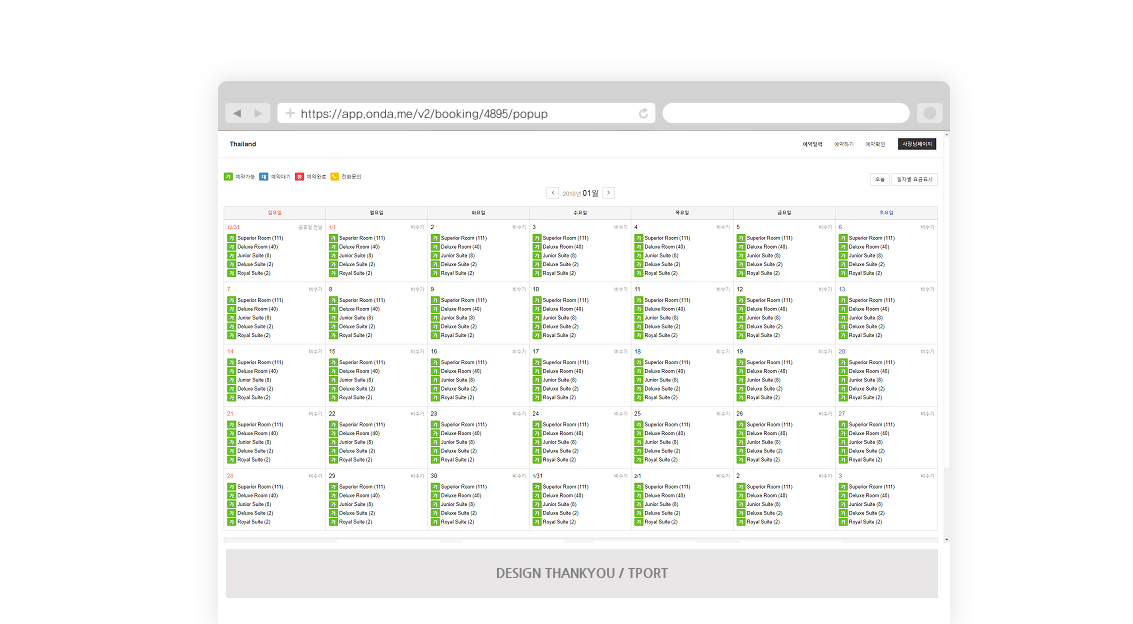Click the 일자별 요금표시 button
This screenshot has width=1133, height=624.
[x=914, y=179]
